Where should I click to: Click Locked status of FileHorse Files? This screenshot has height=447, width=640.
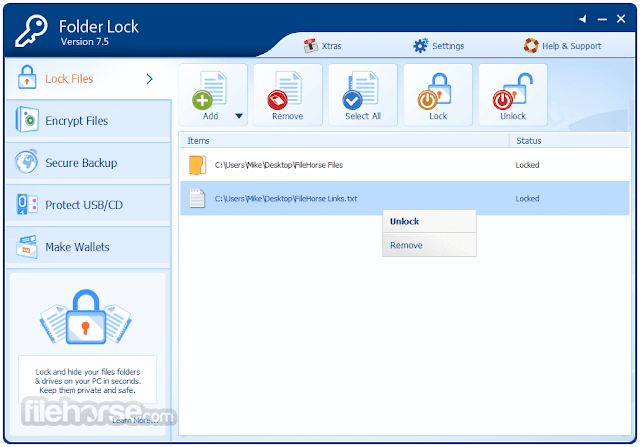click(527, 165)
